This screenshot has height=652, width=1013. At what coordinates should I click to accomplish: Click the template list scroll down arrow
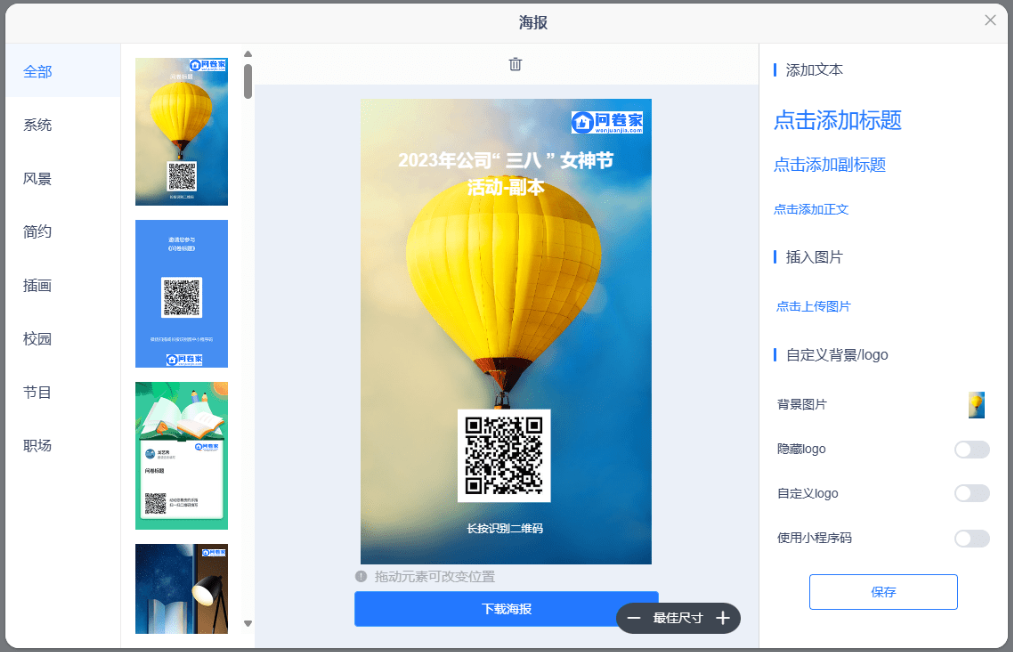pyautogui.click(x=248, y=624)
